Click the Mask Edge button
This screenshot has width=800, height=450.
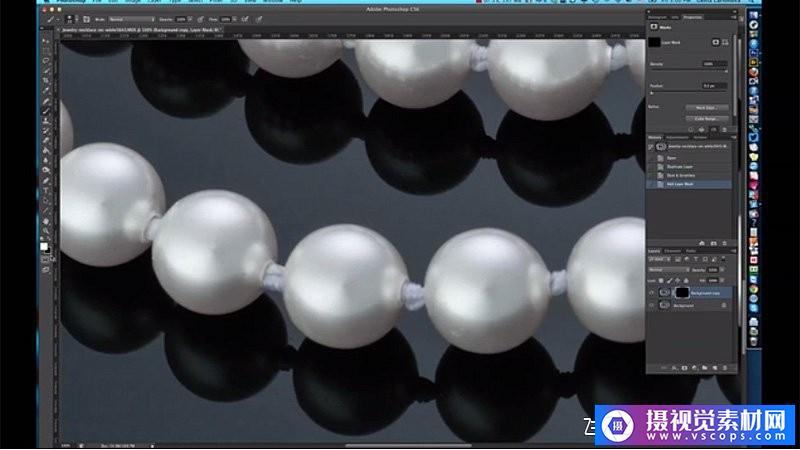707,108
